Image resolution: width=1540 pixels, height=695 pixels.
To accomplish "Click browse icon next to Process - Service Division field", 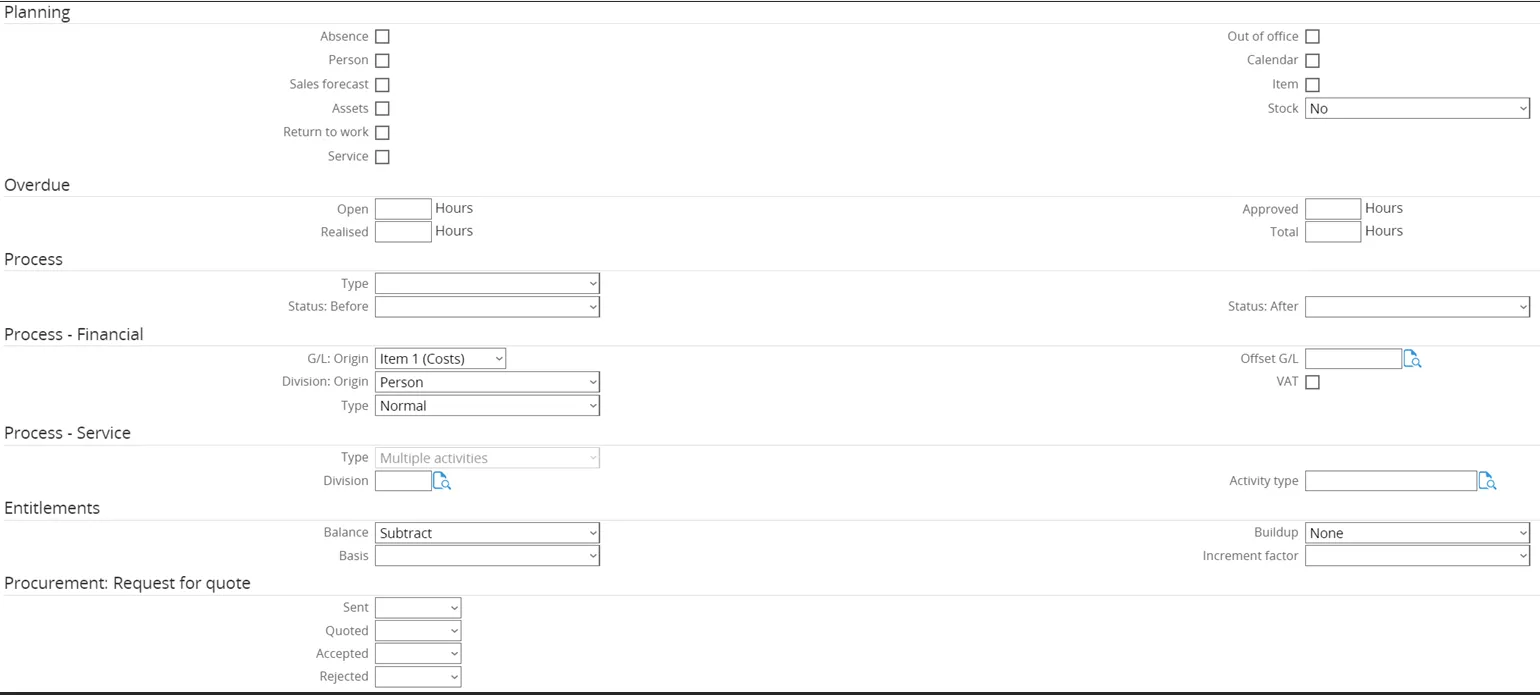I will 441,481.
